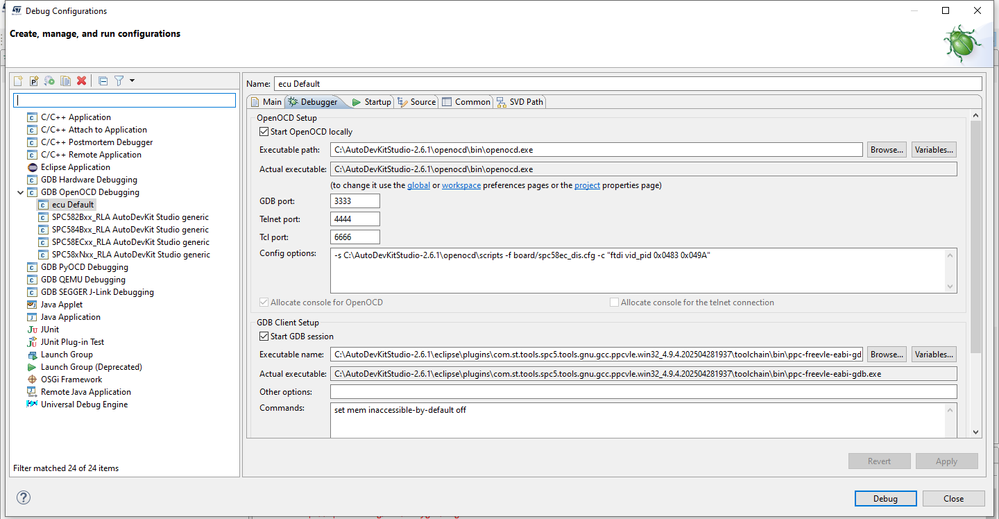Click the Debug button
The image size is (999, 519).
(x=886, y=499)
